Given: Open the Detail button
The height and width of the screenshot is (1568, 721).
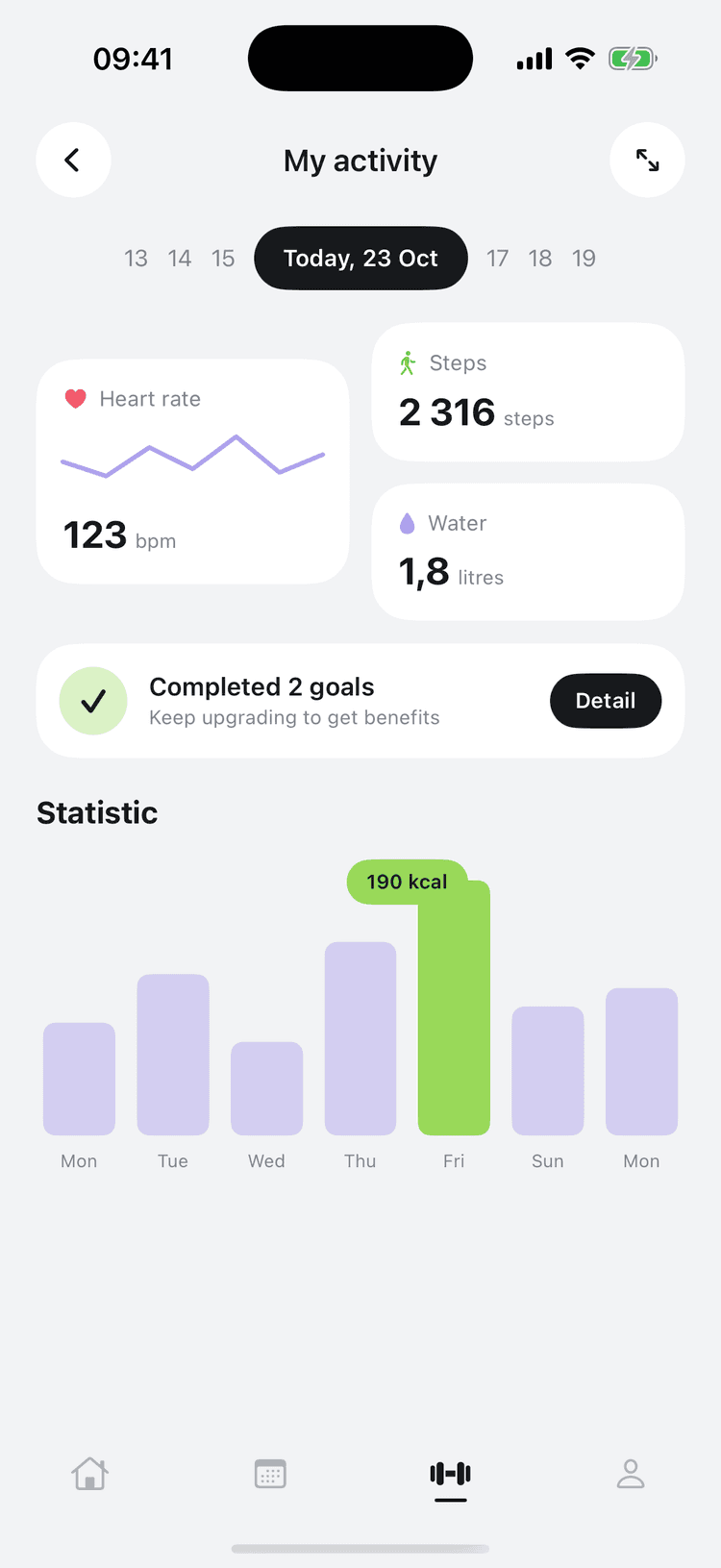Looking at the screenshot, I should 606,701.
